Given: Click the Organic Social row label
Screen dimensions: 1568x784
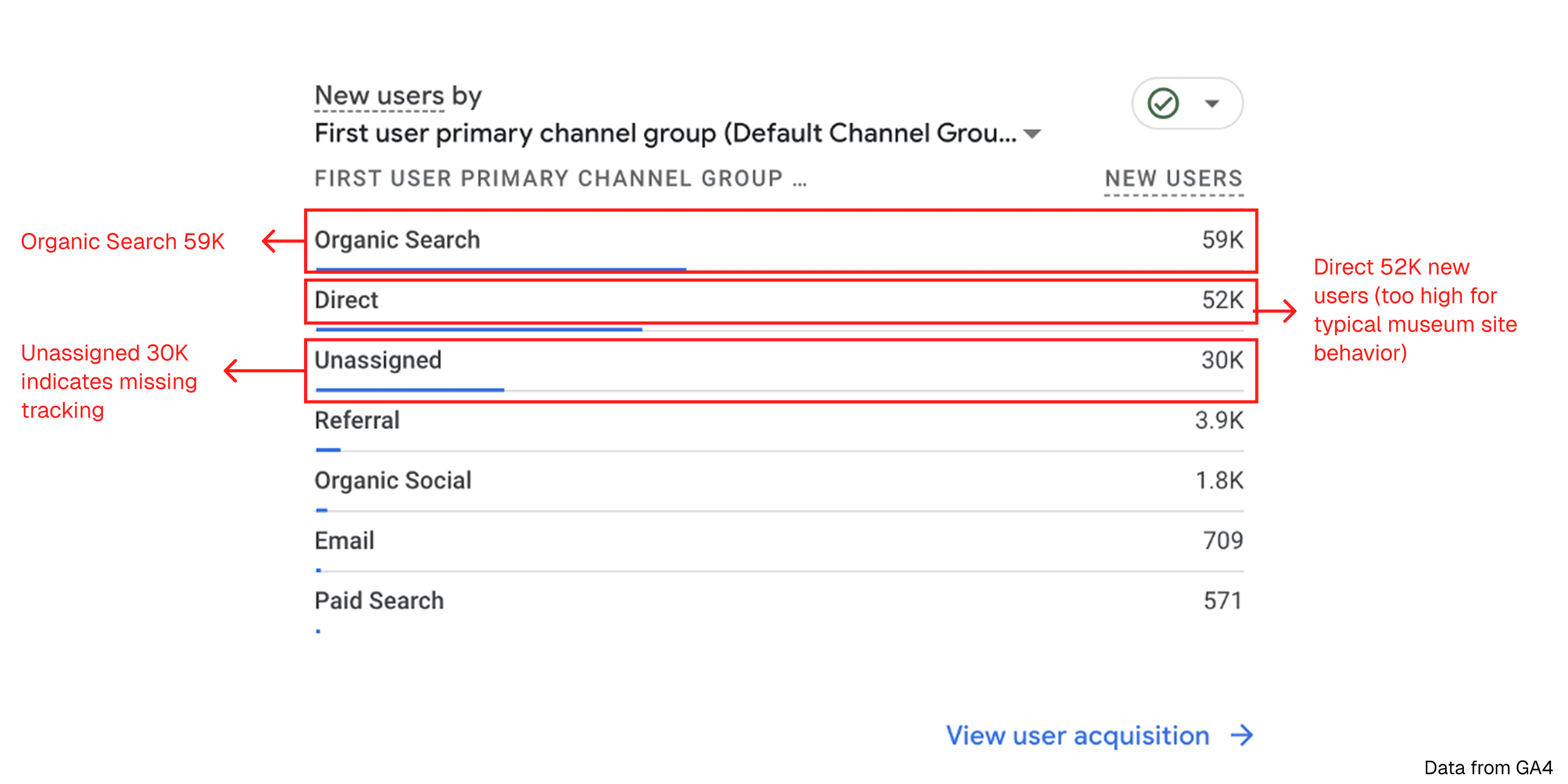Looking at the screenshot, I should point(393,481).
